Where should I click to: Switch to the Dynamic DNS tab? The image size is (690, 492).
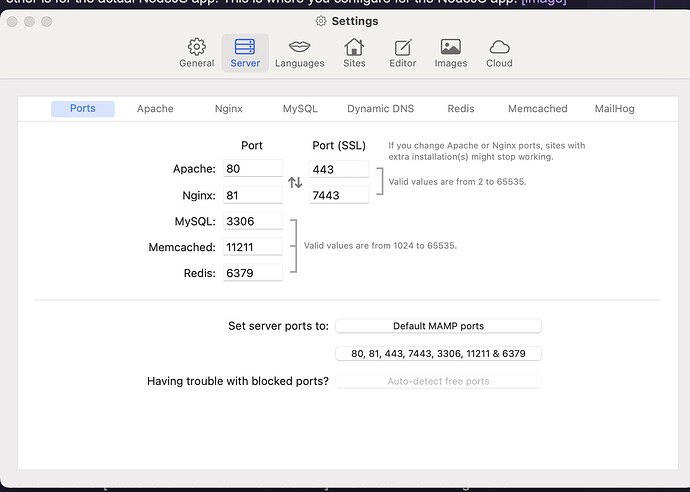[380, 109]
